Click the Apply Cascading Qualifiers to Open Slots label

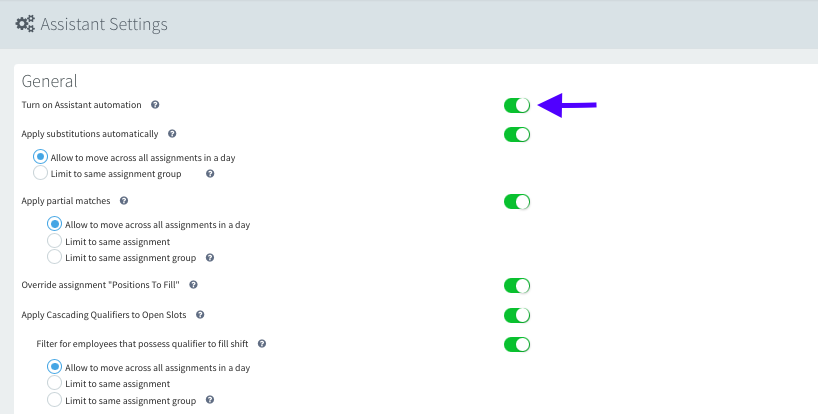104,315
